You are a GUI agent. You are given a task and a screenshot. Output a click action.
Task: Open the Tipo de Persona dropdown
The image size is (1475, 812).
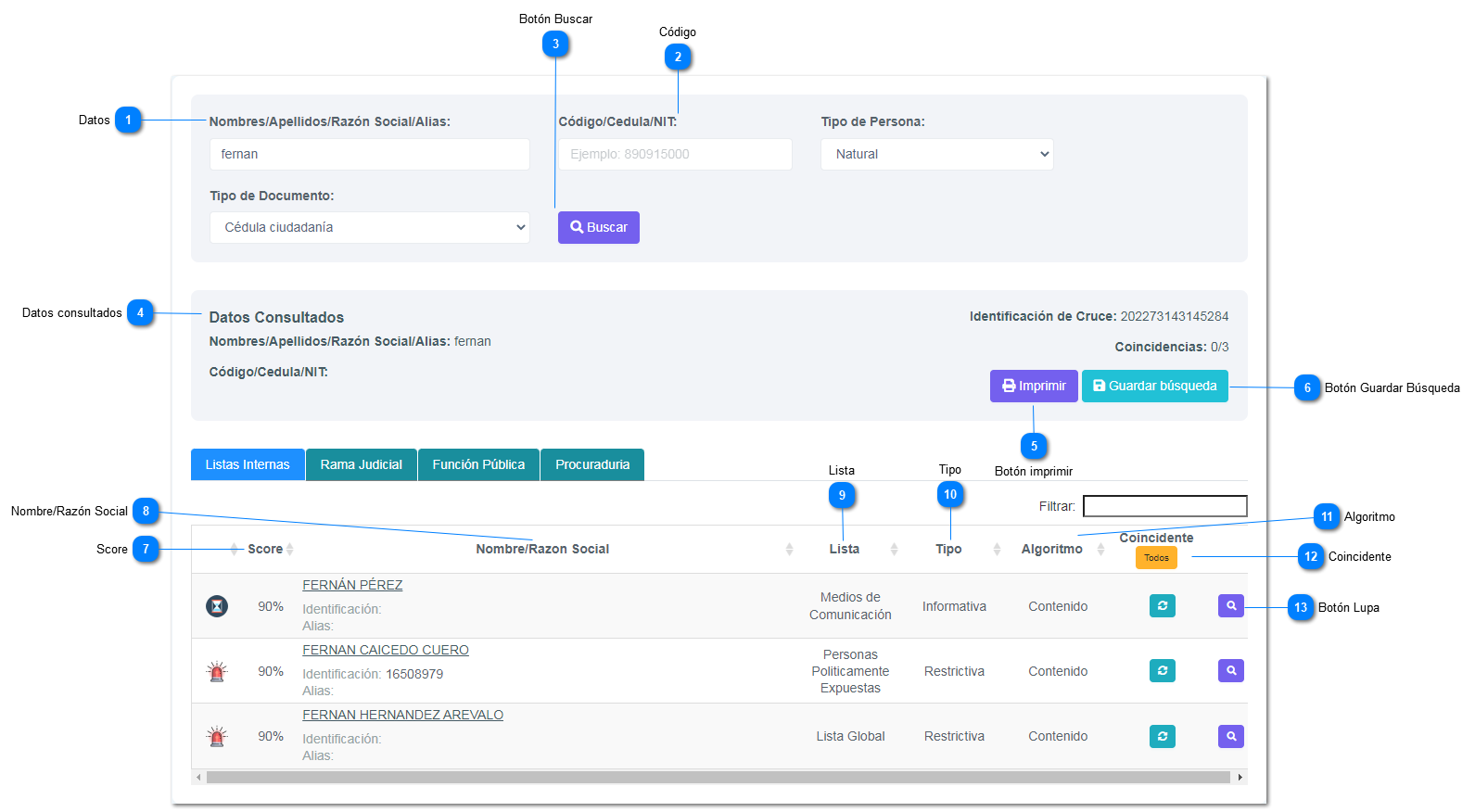click(936, 155)
